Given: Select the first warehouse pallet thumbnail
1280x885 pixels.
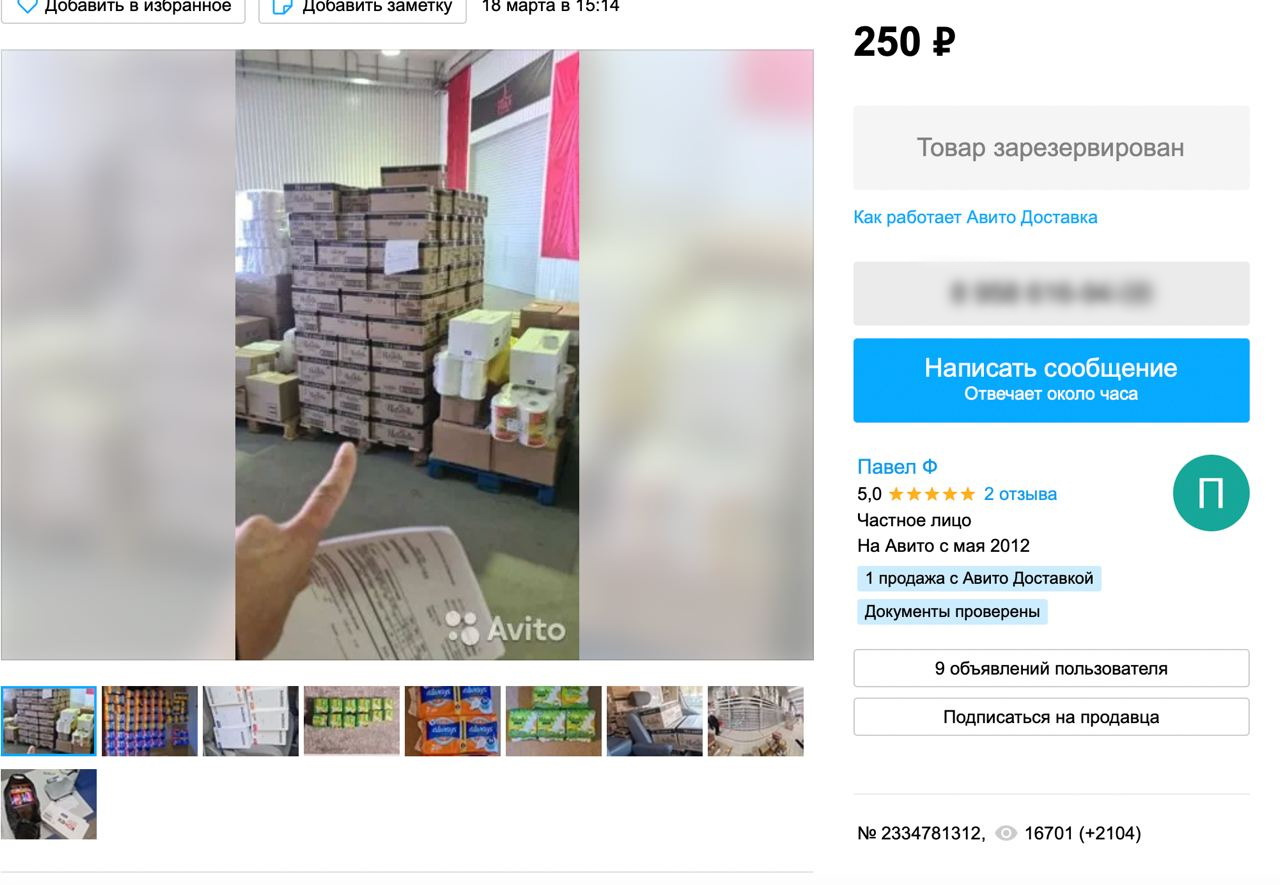Looking at the screenshot, I should tap(49, 721).
